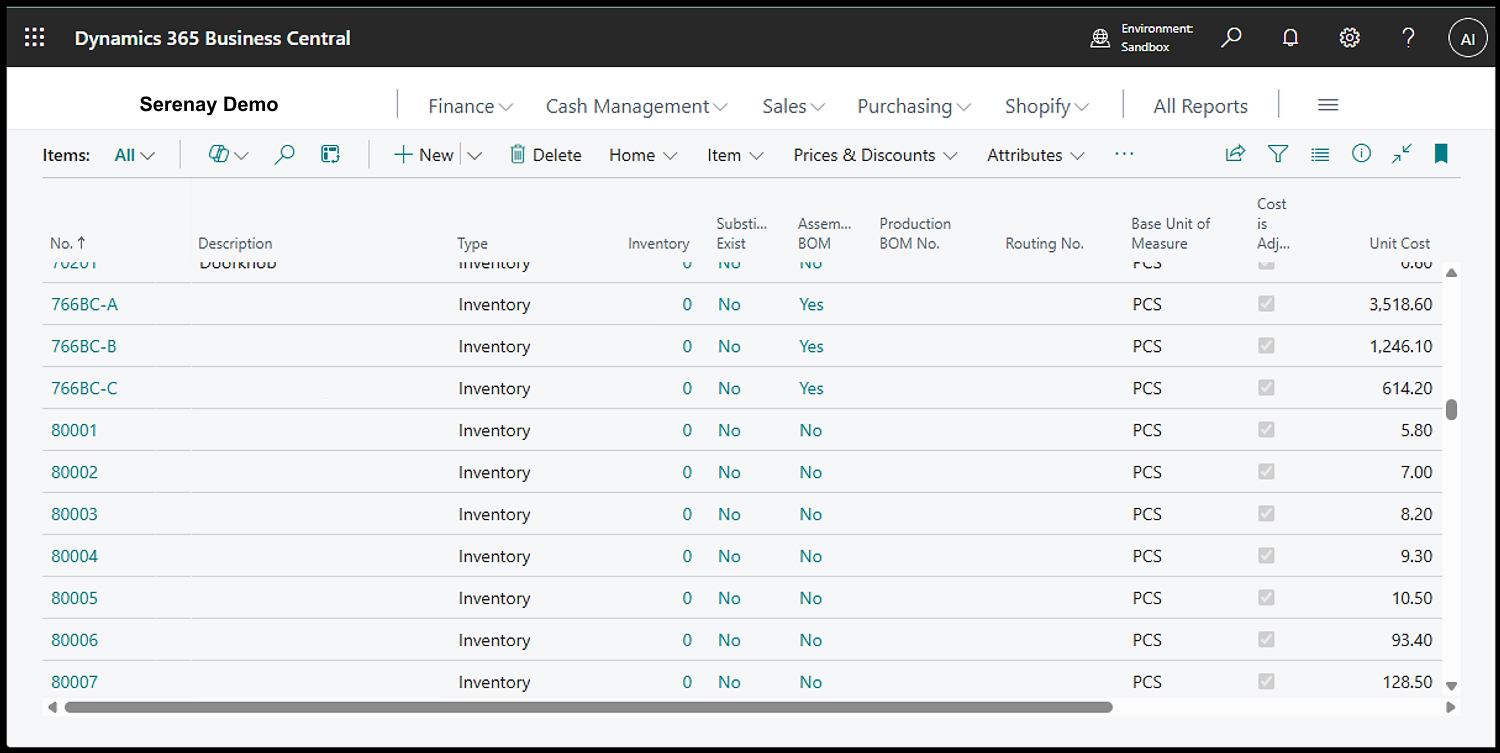Sort by the No. column header

tap(68, 243)
